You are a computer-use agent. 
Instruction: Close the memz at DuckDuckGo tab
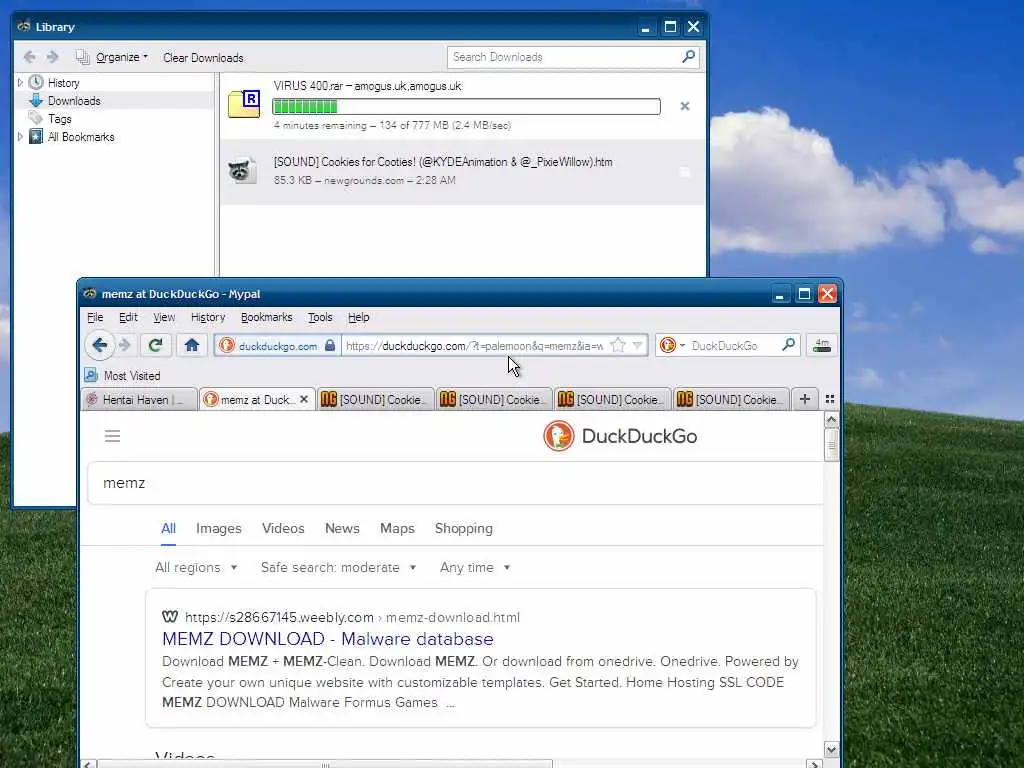point(304,399)
